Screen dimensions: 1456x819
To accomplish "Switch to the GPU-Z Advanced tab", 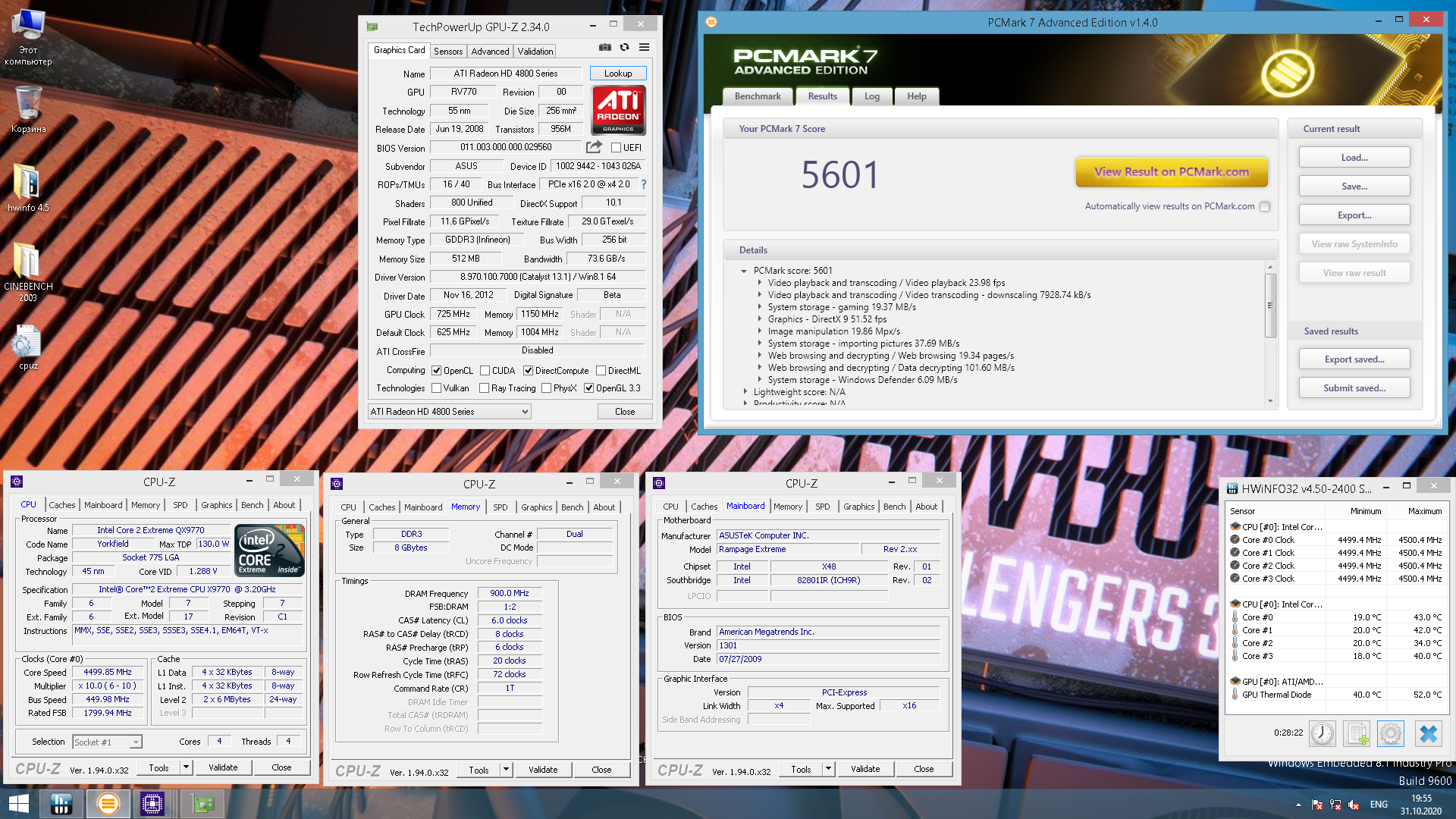I will [490, 52].
